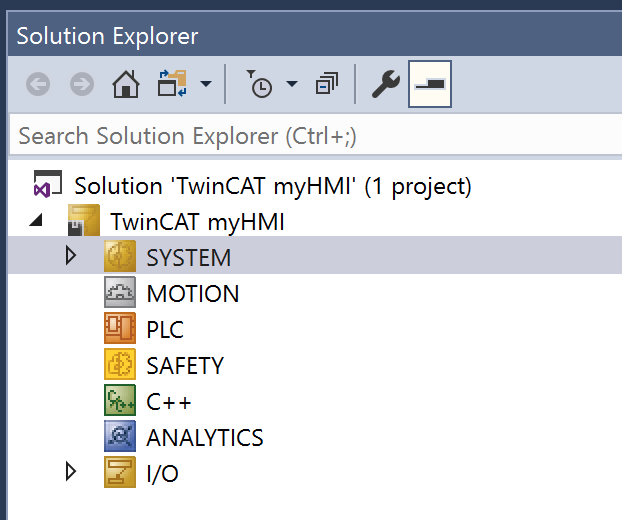Select the ANALYTICS tree item

[x=205, y=438]
